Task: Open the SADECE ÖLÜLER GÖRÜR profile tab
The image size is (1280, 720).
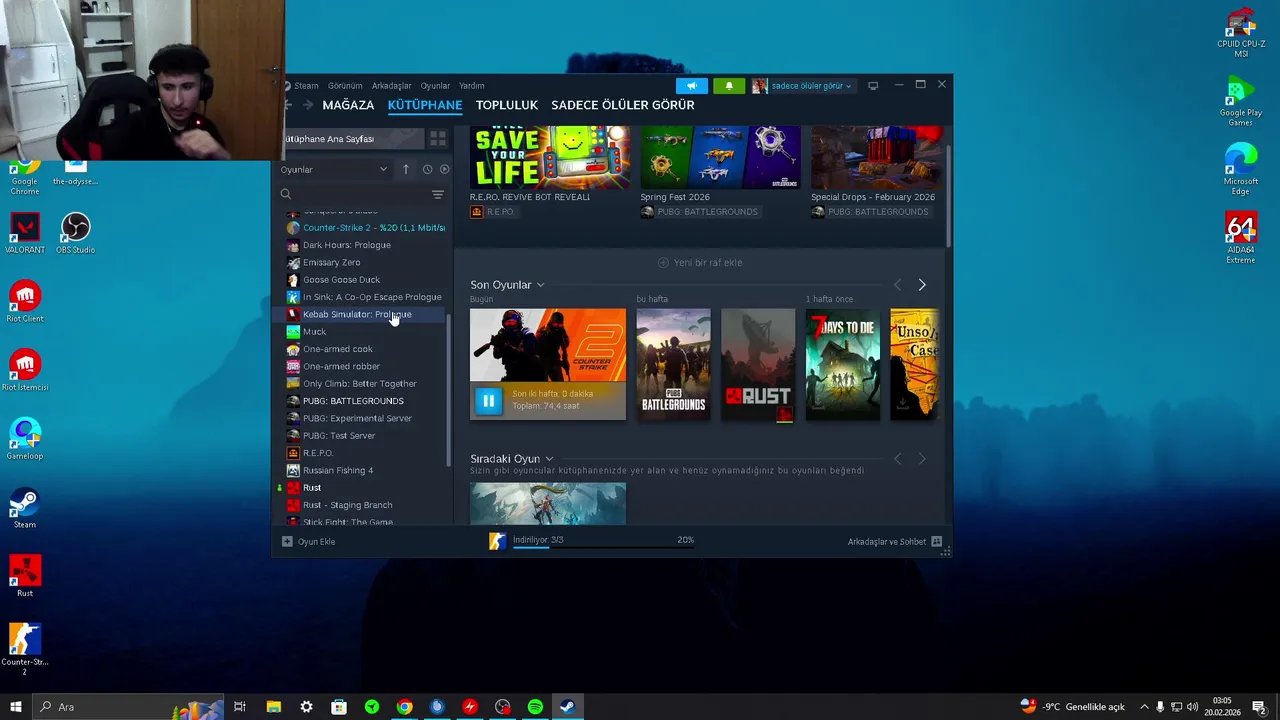Action: (x=623, y=105)
